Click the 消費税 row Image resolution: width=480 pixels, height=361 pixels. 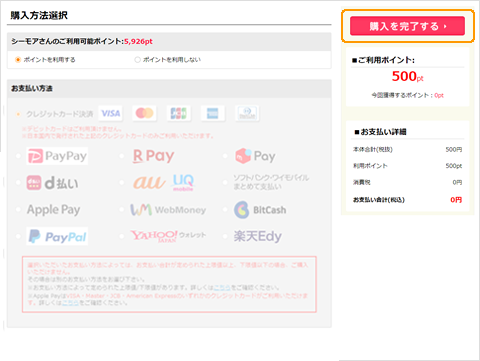pyautogui.click(x=407, y=182)
